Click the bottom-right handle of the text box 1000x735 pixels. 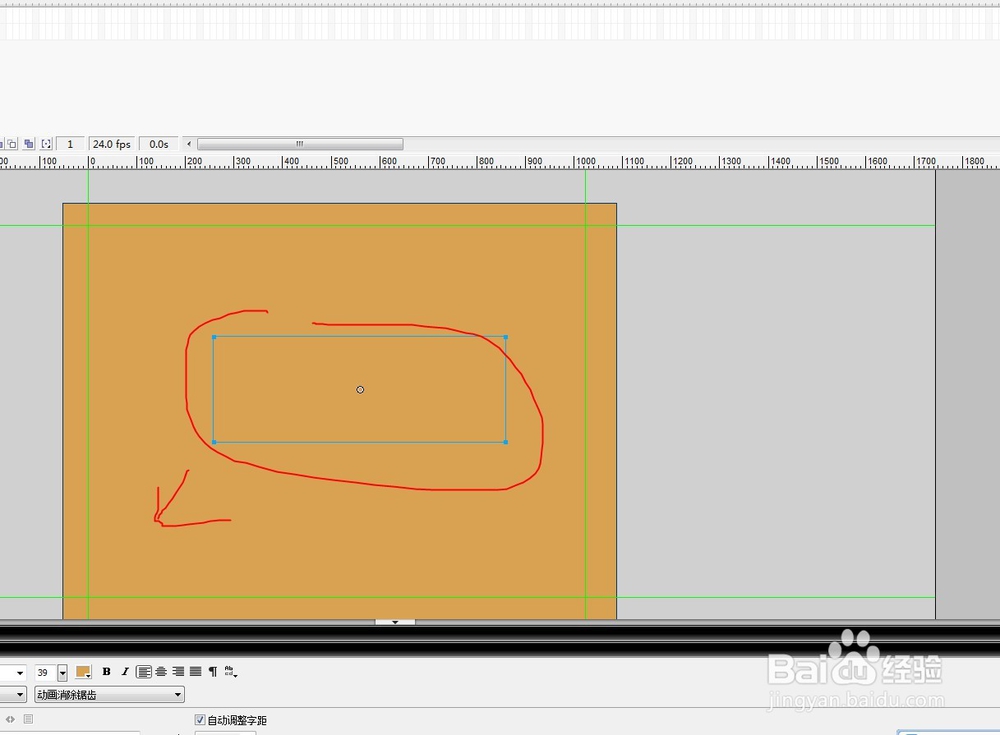click(x=506, y=442)
